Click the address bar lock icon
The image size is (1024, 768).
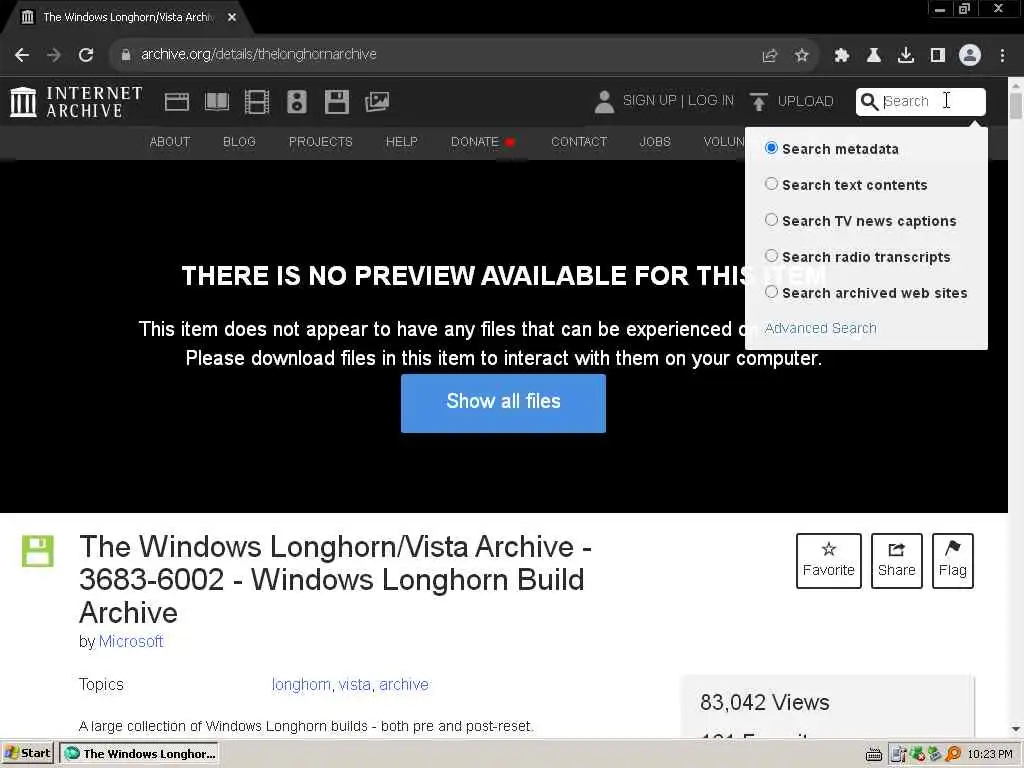pyautogui.click(x=126, y=55)
